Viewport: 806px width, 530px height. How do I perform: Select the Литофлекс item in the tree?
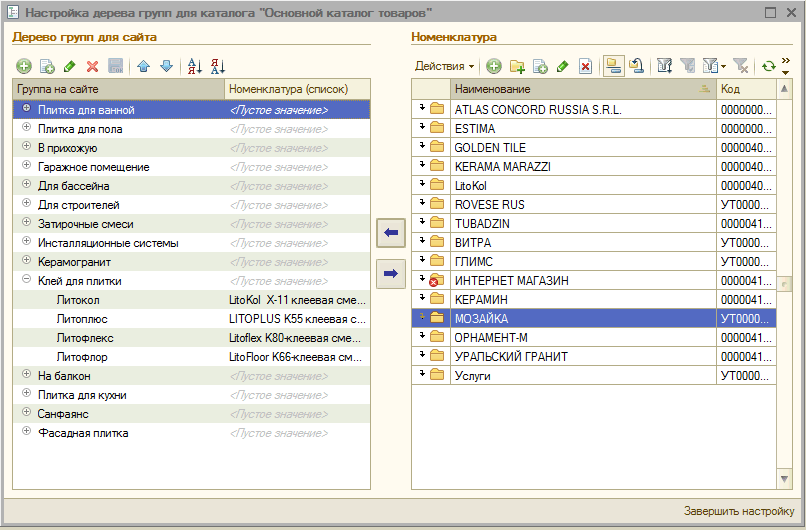(x=80, y=338)
